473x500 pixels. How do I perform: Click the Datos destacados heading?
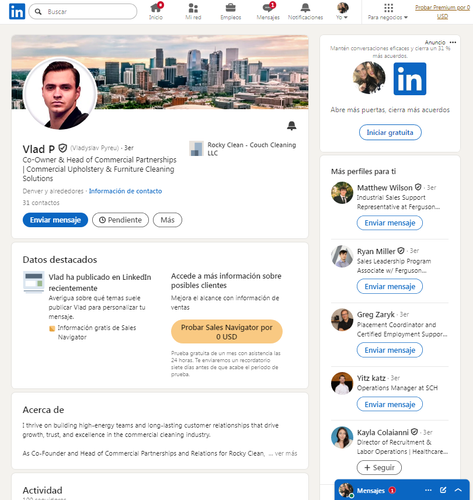tap(60, 260)
